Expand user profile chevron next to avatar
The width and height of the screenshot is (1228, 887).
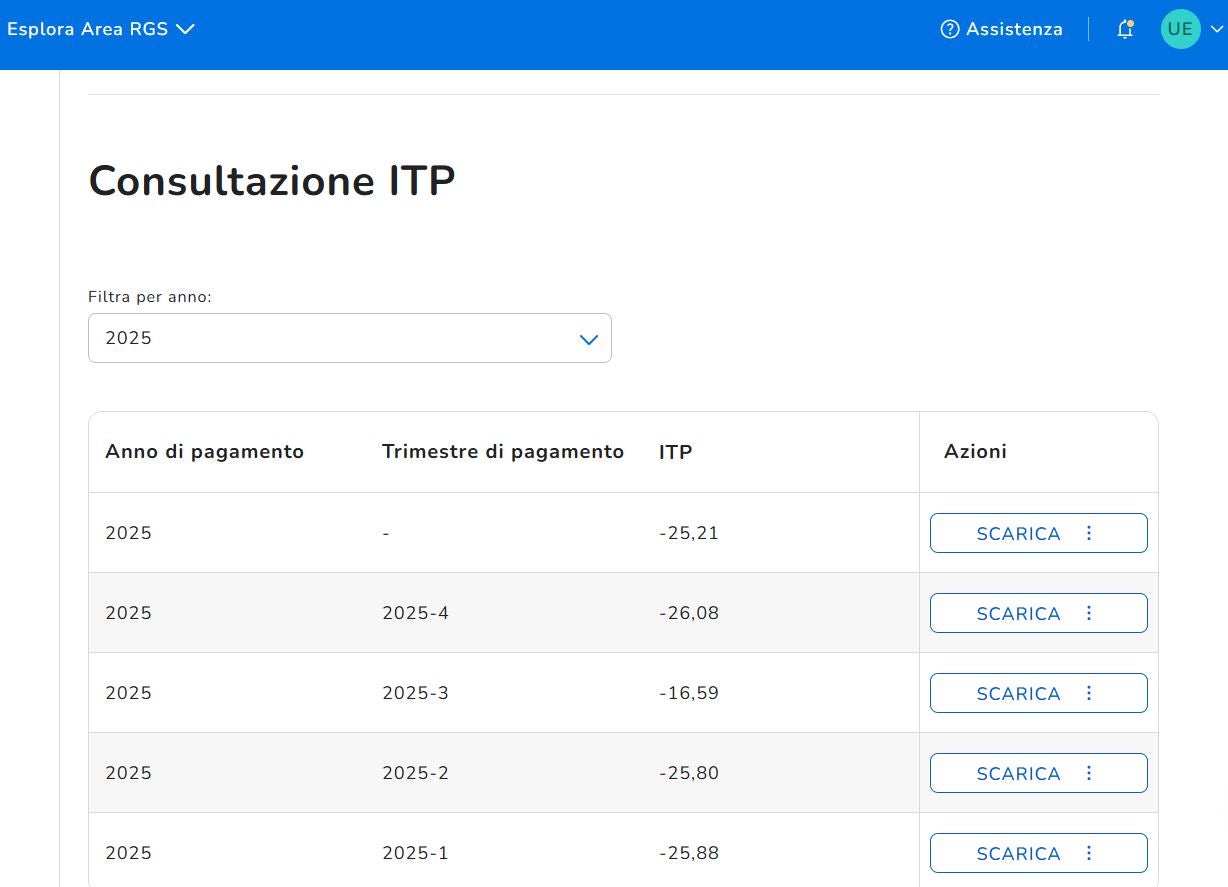(x=1216, y=29)
